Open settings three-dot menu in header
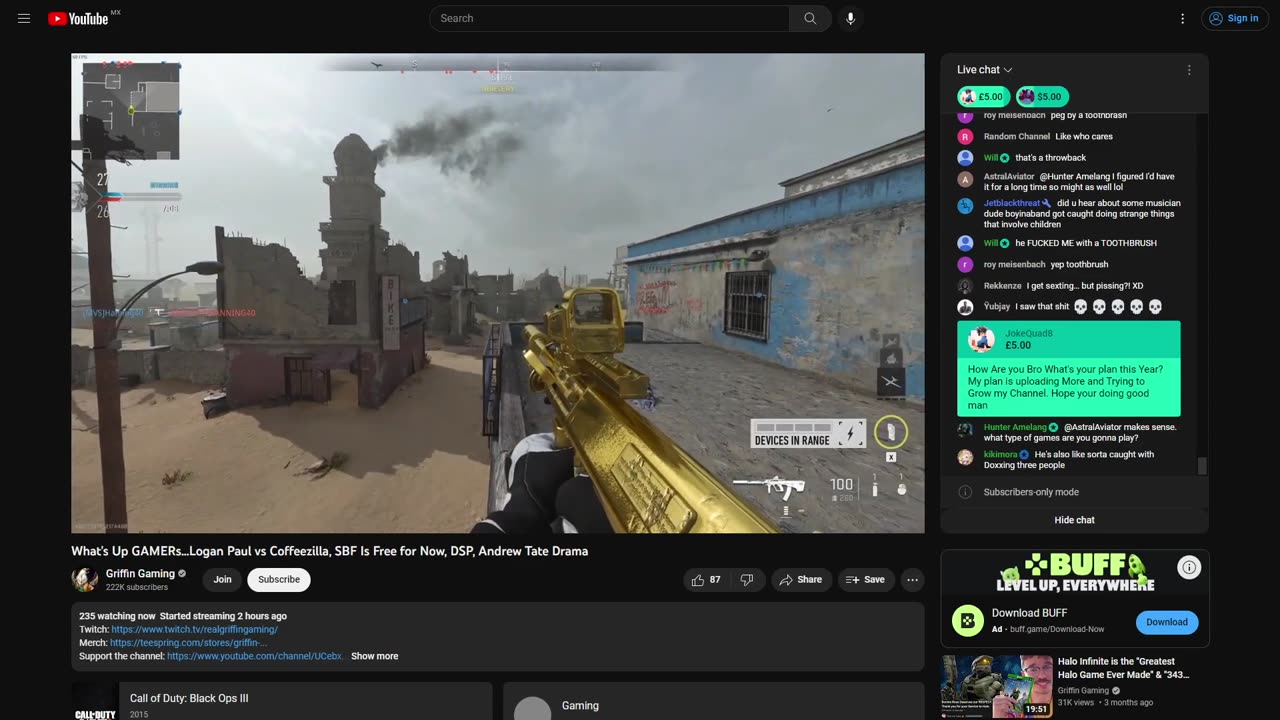 [1182, 18]
